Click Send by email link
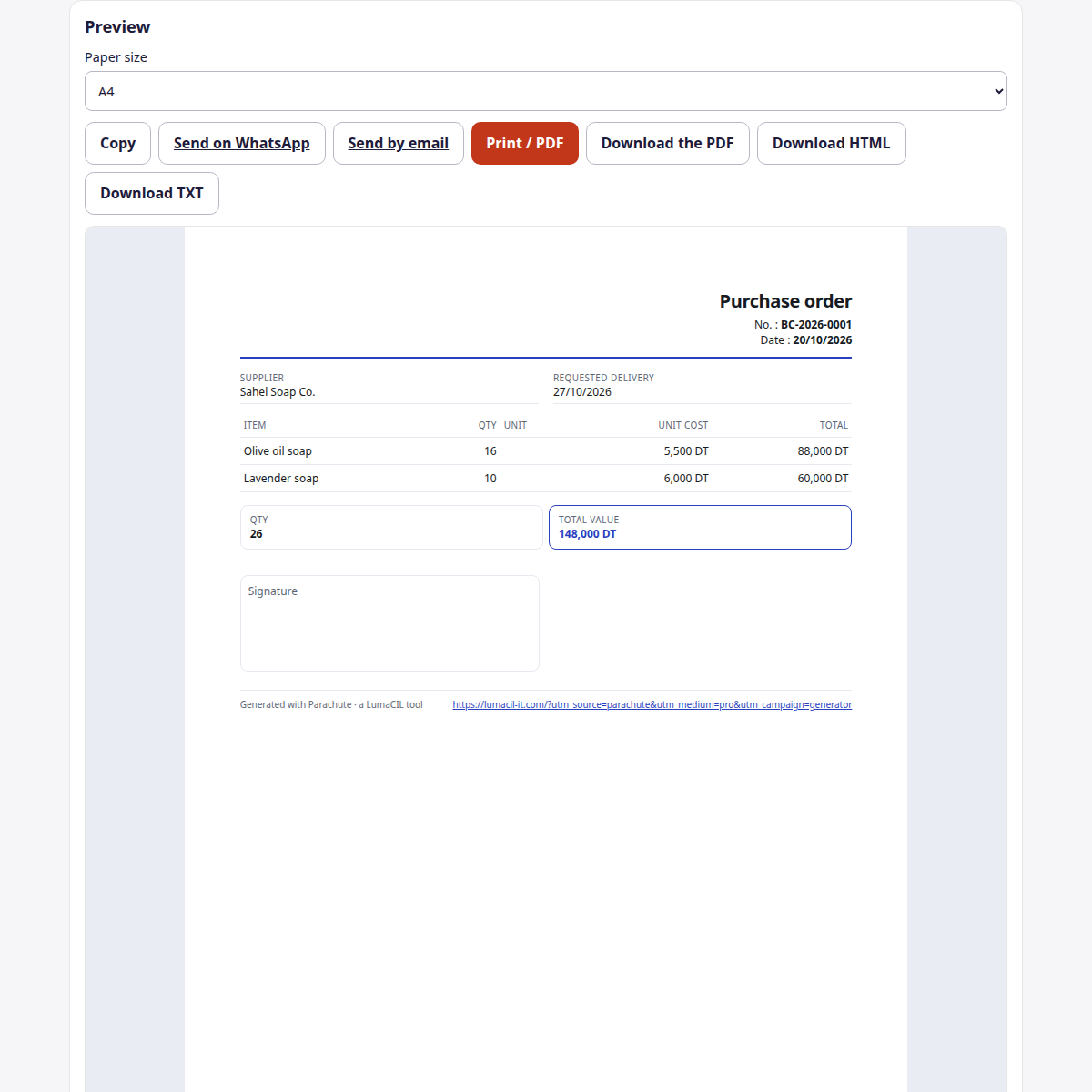 398,143
